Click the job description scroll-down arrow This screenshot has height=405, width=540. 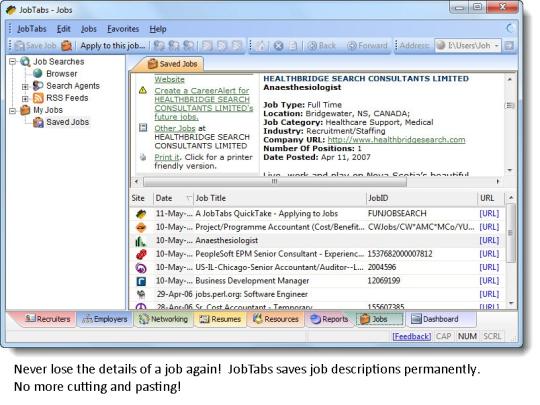pos(510,170)
